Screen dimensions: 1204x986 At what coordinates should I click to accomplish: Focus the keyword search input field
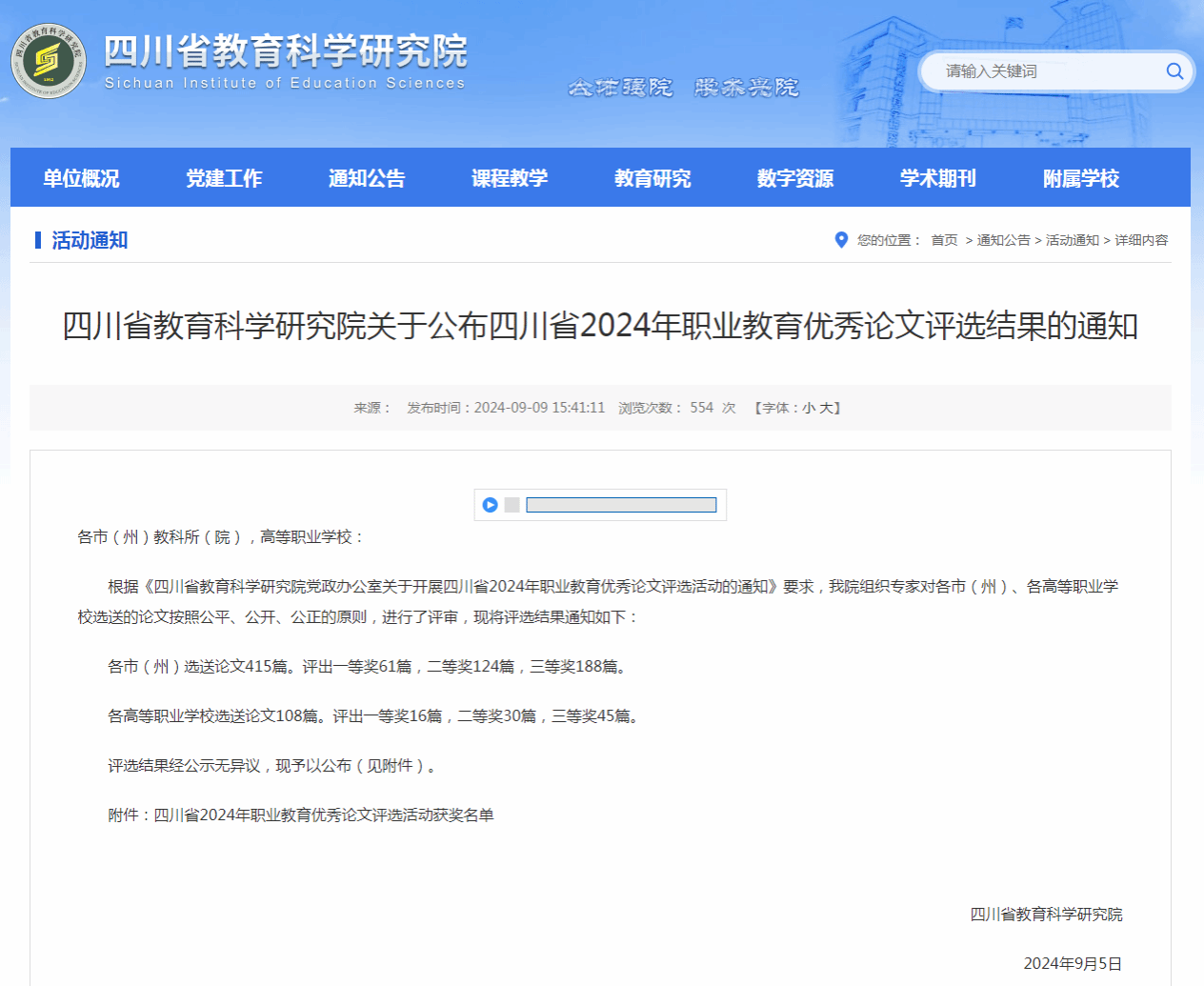[x=1048, y=71]
